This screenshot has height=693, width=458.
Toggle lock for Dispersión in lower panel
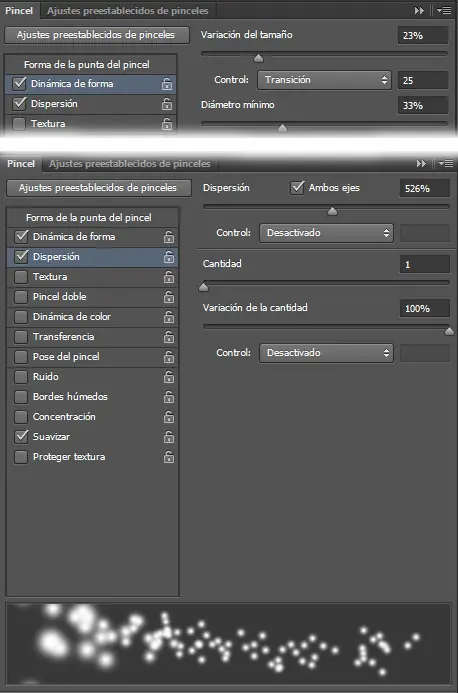point(168,257)
